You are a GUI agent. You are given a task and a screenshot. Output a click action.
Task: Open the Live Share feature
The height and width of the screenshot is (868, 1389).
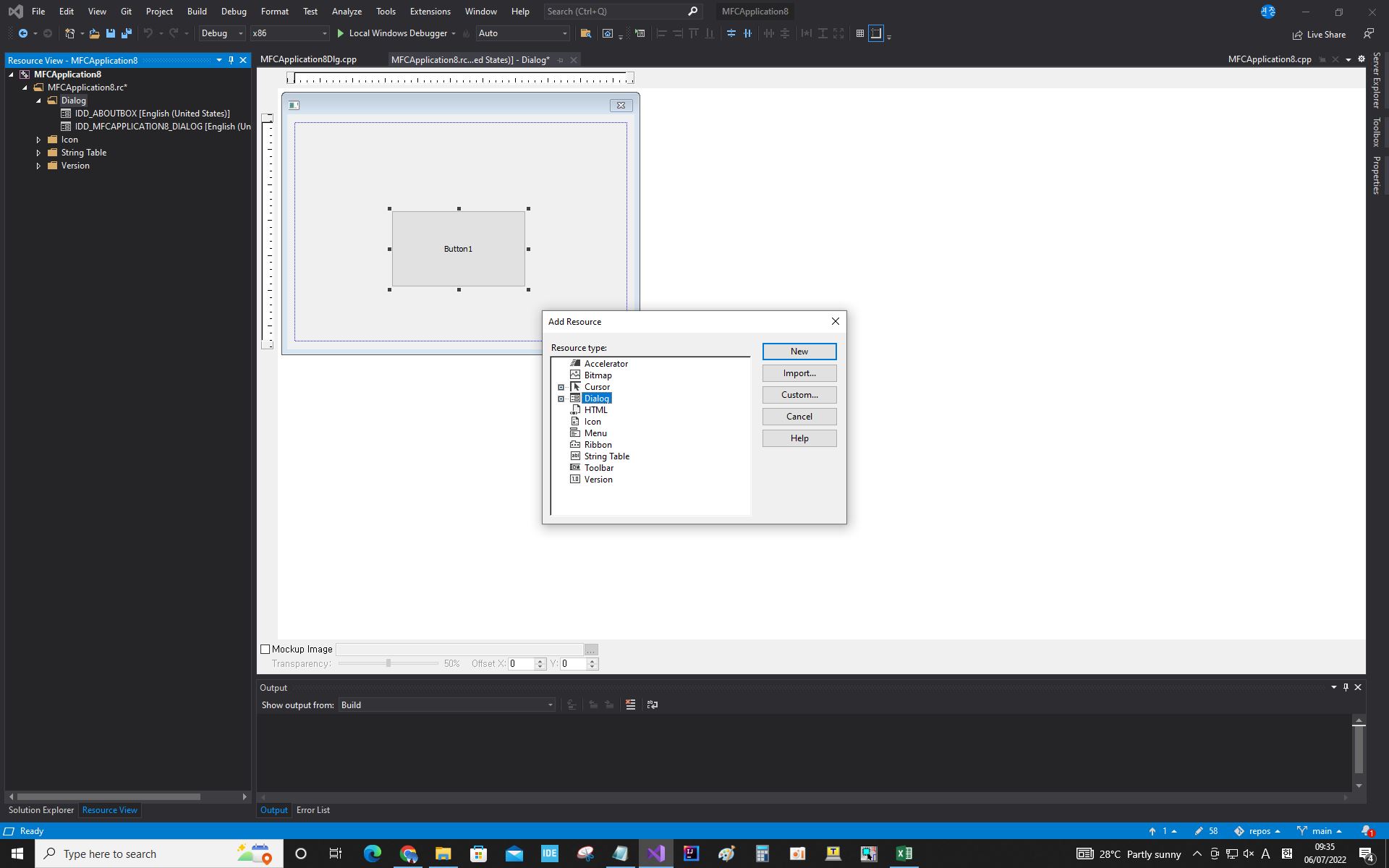tap(1319, 34)
